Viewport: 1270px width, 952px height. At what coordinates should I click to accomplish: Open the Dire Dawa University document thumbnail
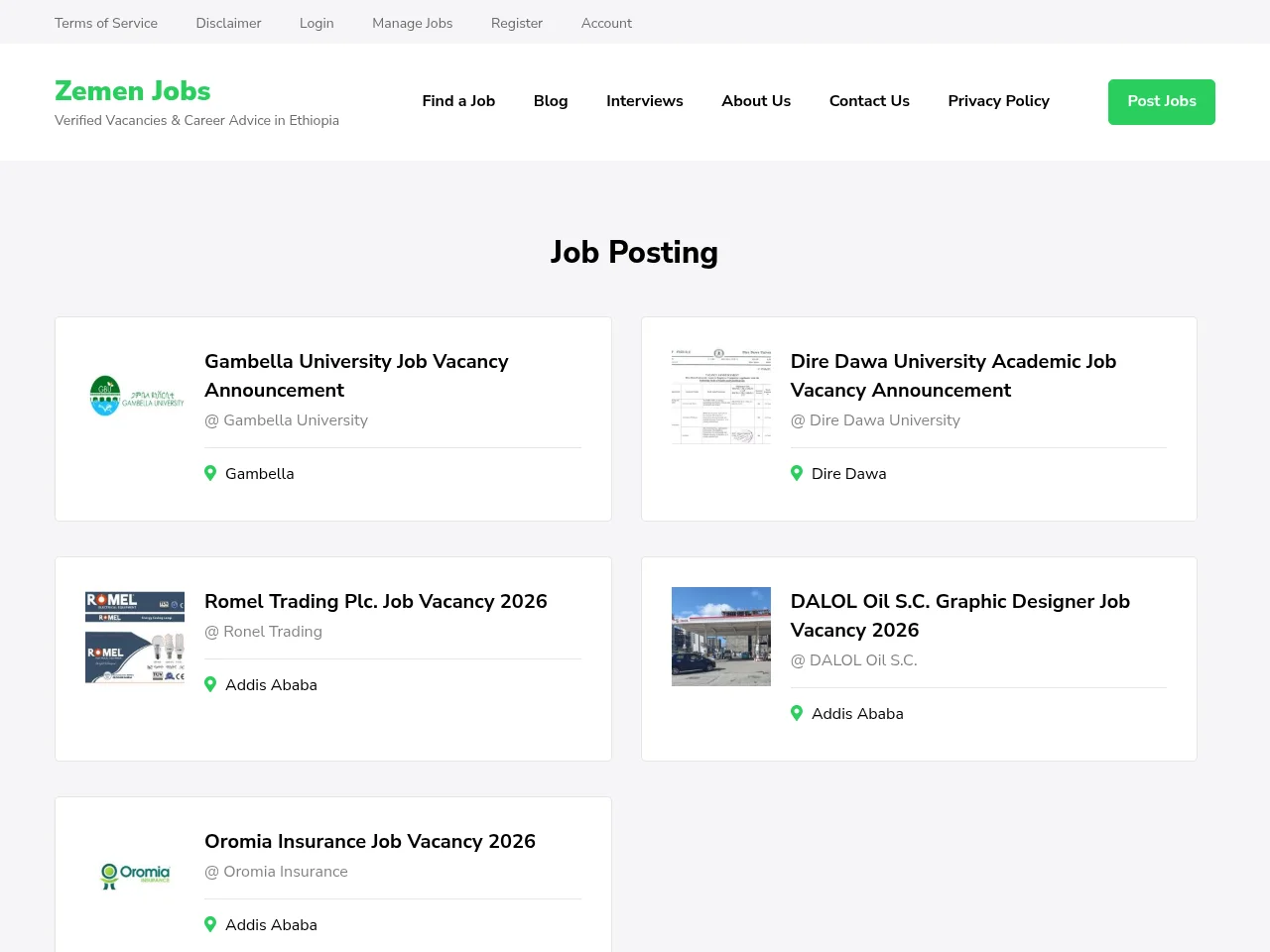point(721,396)
